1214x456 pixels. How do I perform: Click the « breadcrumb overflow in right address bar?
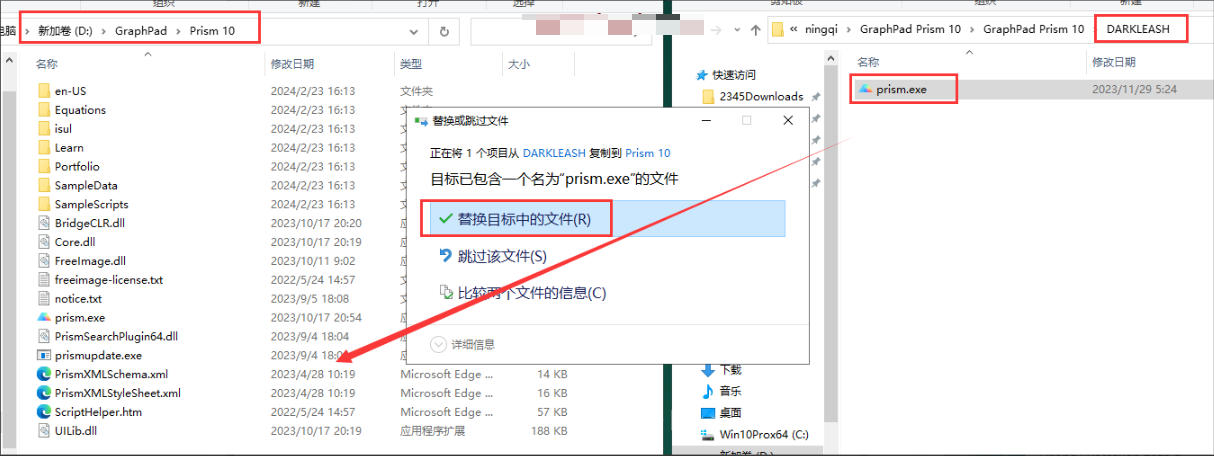pyautogui.click(x=794, y=30)
